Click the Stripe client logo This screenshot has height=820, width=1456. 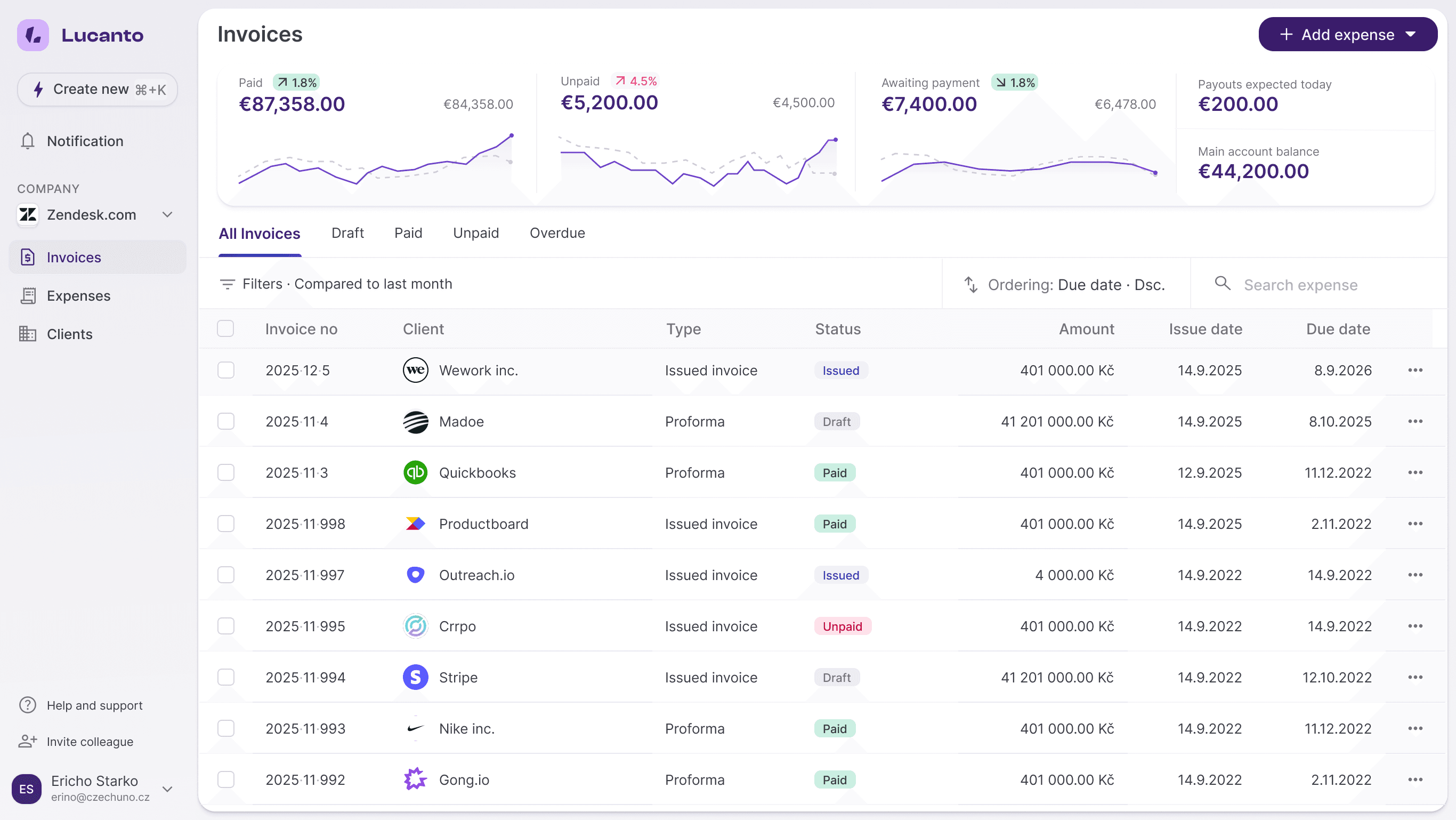pyautogui.click(x=416, y=678)
